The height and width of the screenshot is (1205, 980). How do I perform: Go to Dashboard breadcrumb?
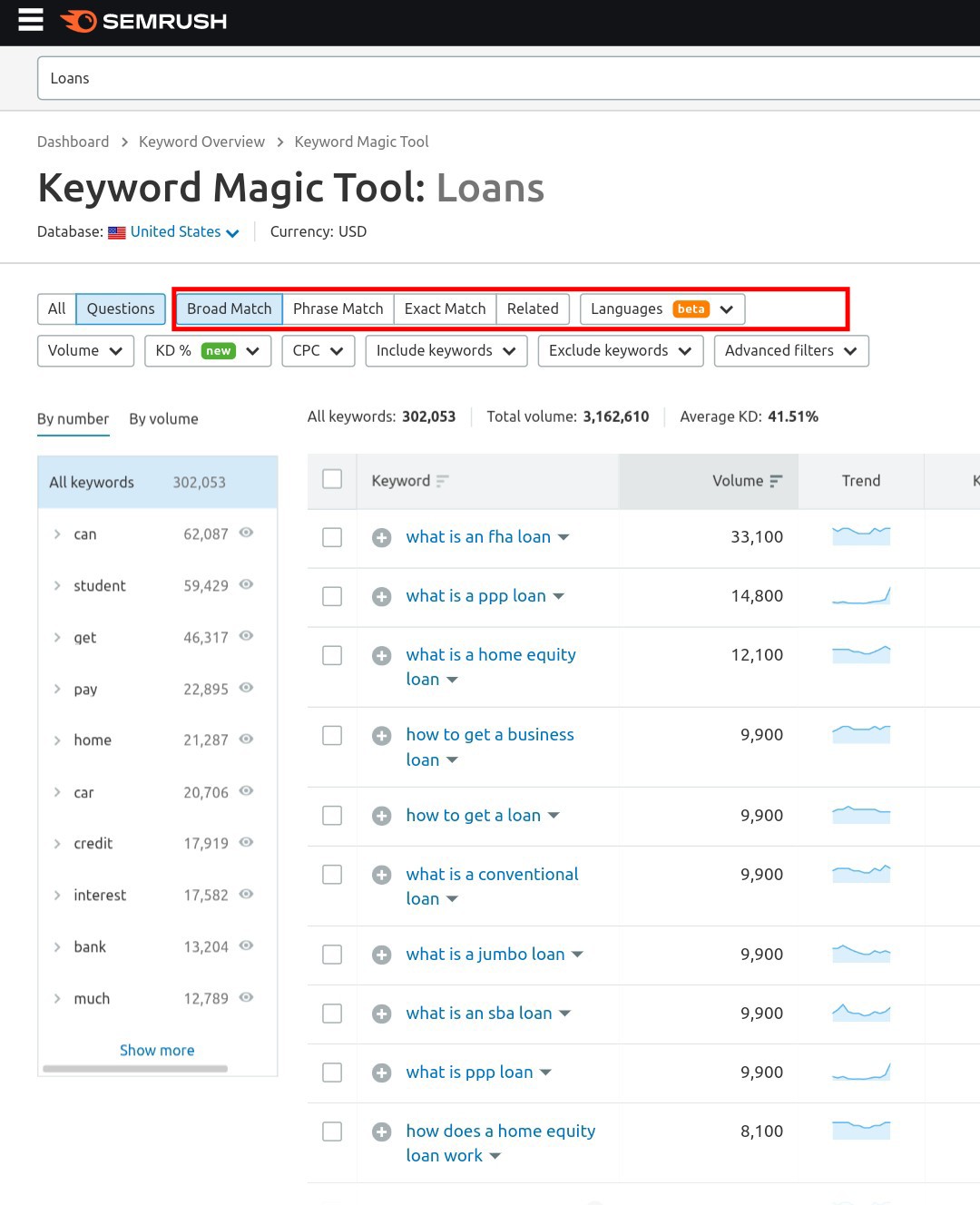click(x=73, y=142)
